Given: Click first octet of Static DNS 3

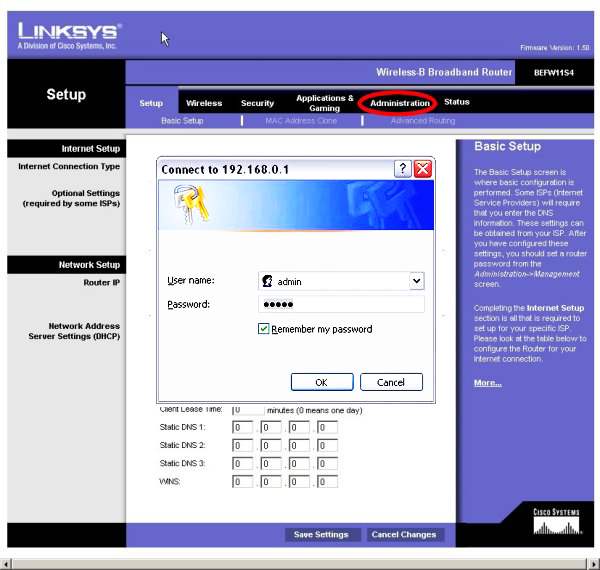Looking at the screenshot, I should point(242,463).
